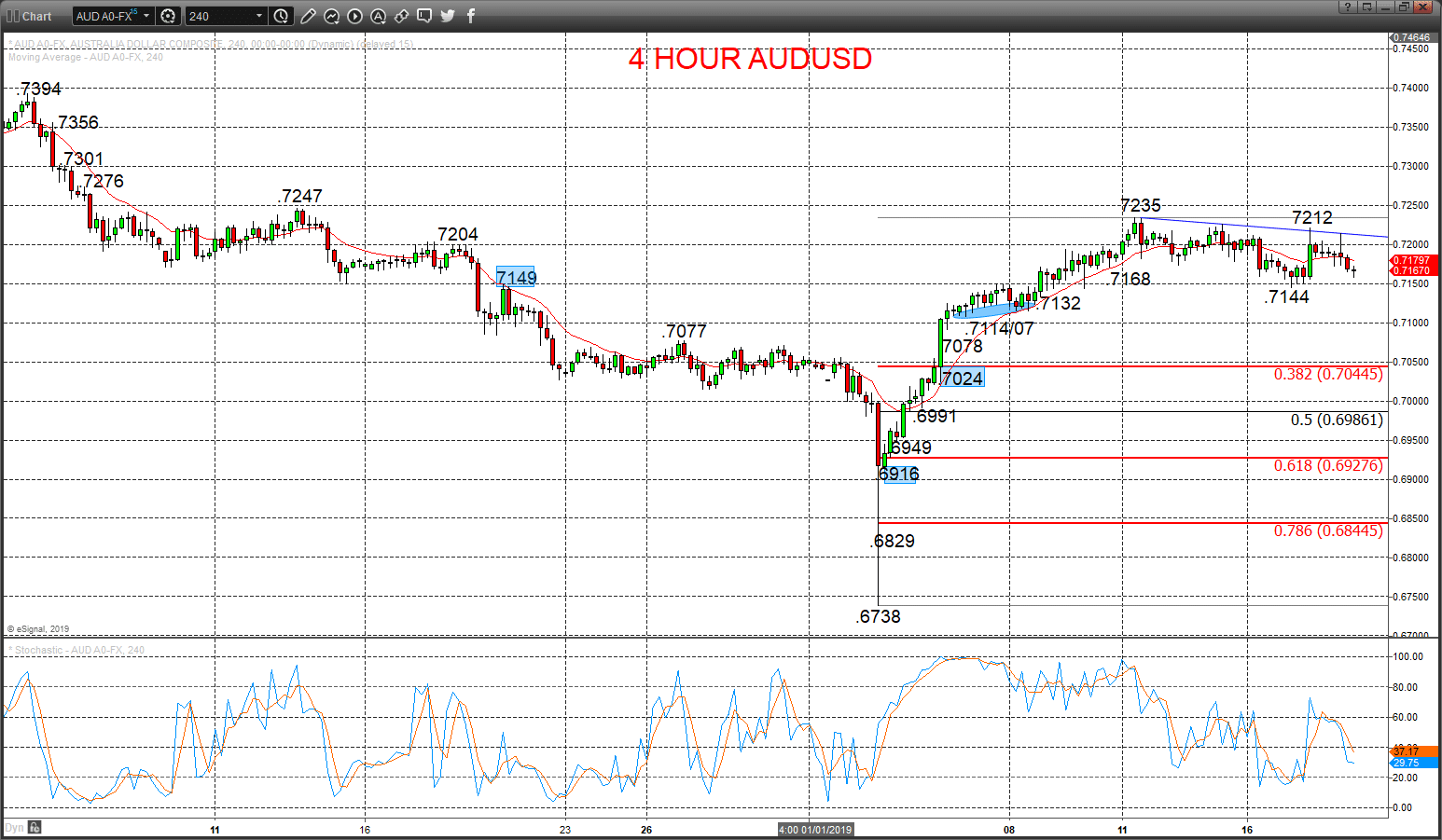Click the .7114/07 annotation
Viewport: 1442px width, 840px height.
(x=999, y=328)
